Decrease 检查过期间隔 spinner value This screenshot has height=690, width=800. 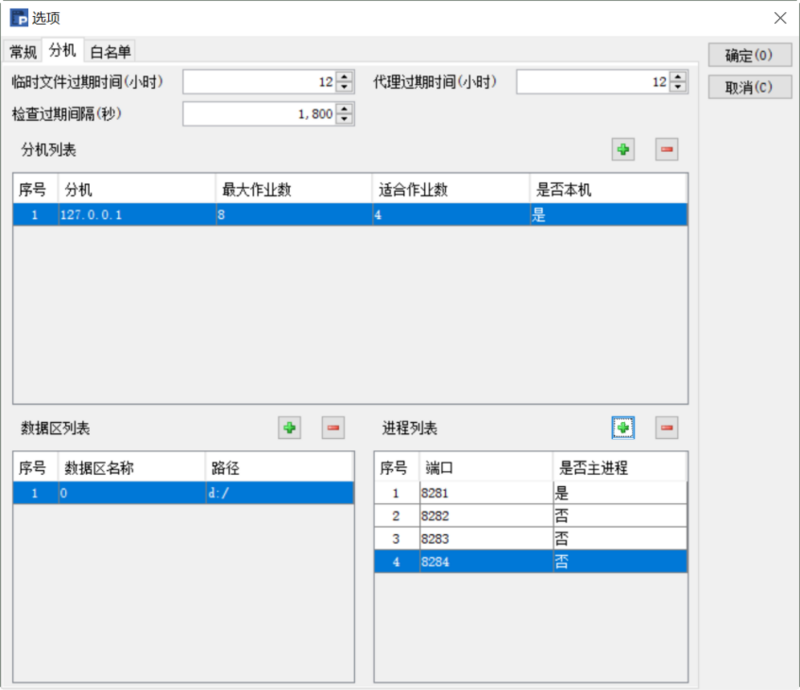tap(345, 119)
